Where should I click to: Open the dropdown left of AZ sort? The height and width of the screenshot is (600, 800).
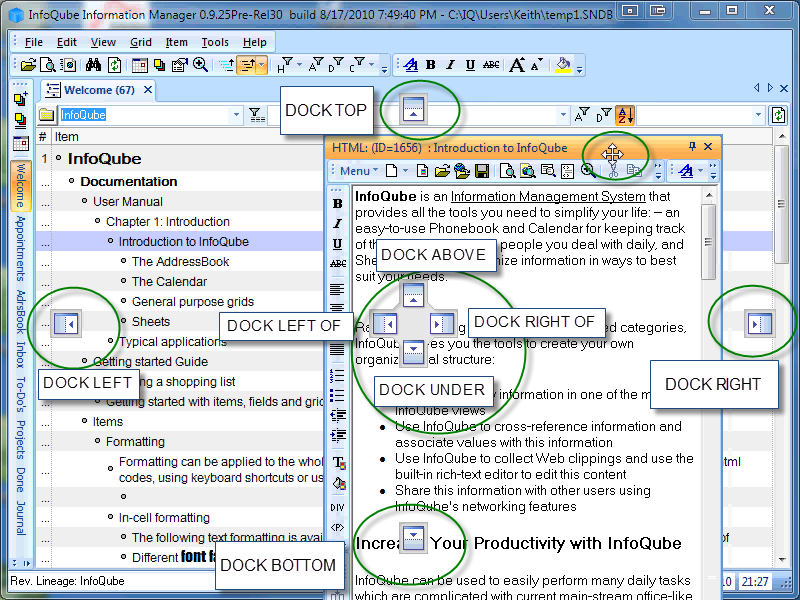pos(563,115)
